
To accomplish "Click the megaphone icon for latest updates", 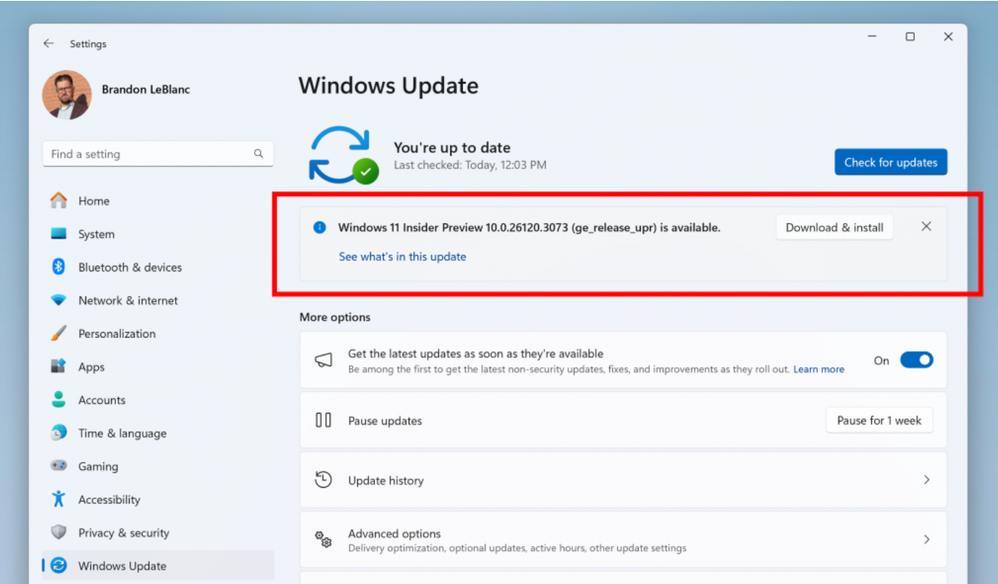I will (x=323, y=360).
